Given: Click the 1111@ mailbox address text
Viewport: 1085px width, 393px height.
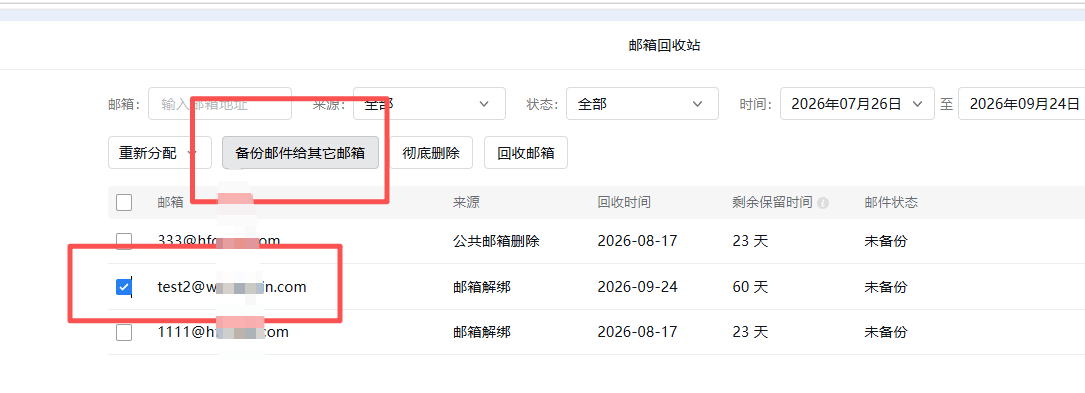Looking at the screenshot, I should click(x=223, y=332).
